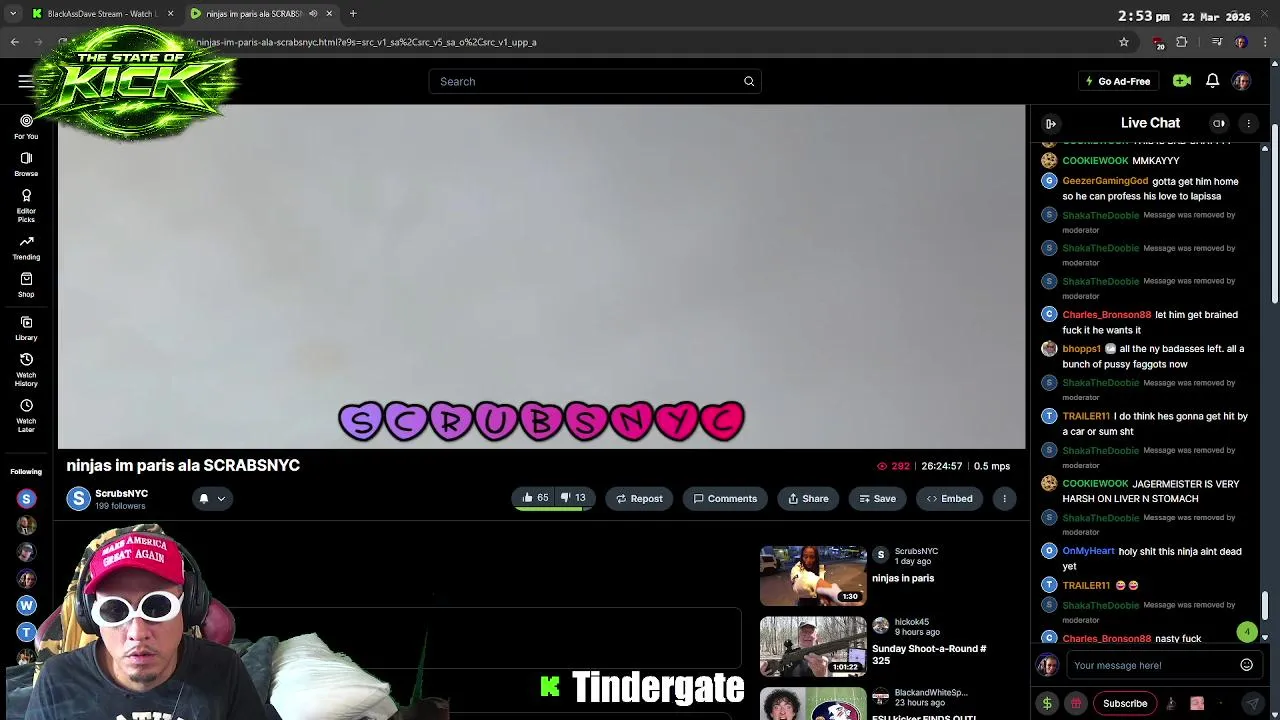Open the Browse section in sidebar
This screenshot has width=1280, height=720.
[26, 164]
